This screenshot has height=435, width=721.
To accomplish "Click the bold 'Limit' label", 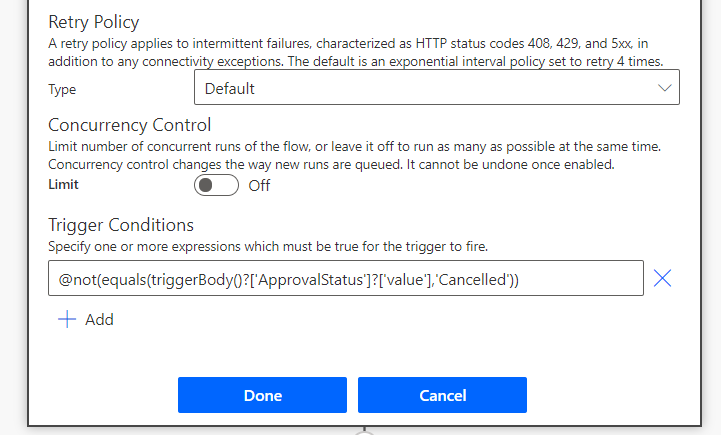I will (63, 184).
